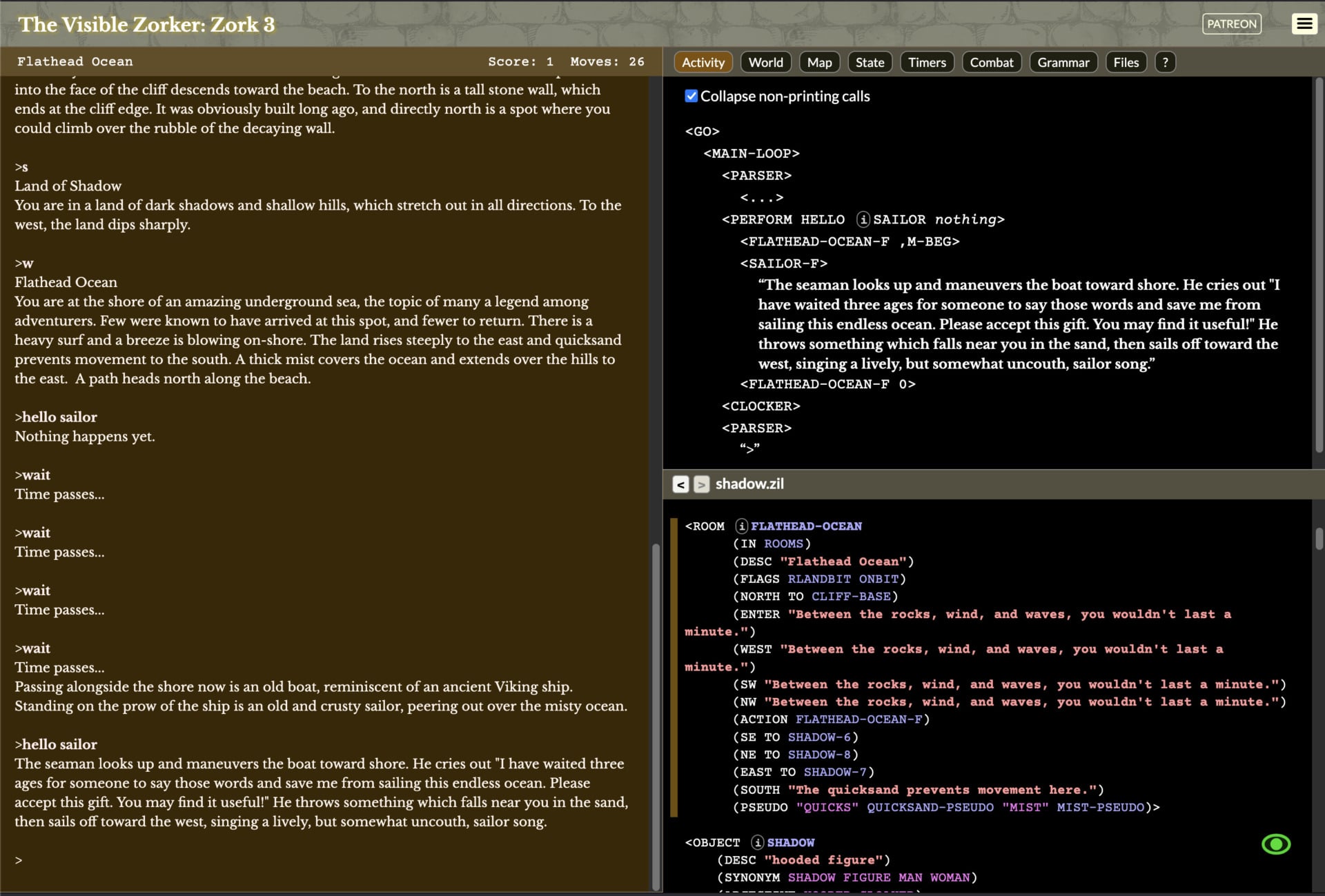
Task: Open the Files tab
Action: (1126, 63)
